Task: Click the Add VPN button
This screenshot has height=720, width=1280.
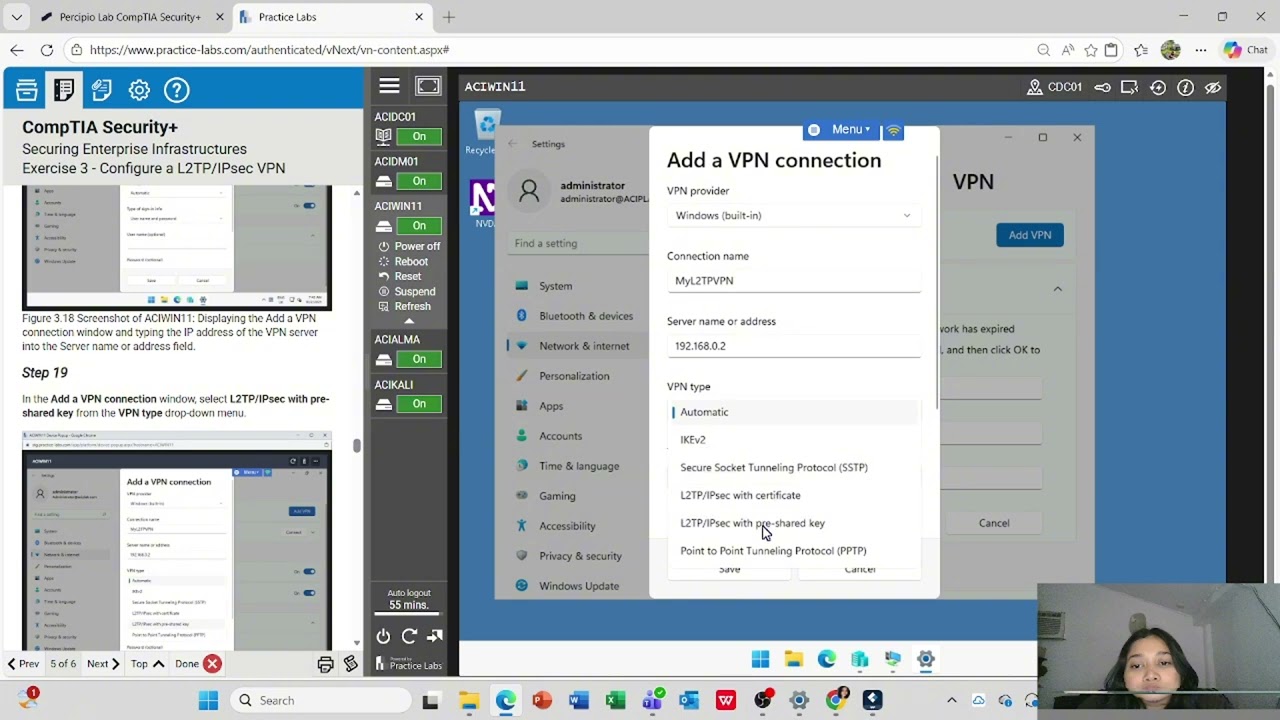Action: point(1029,235)
